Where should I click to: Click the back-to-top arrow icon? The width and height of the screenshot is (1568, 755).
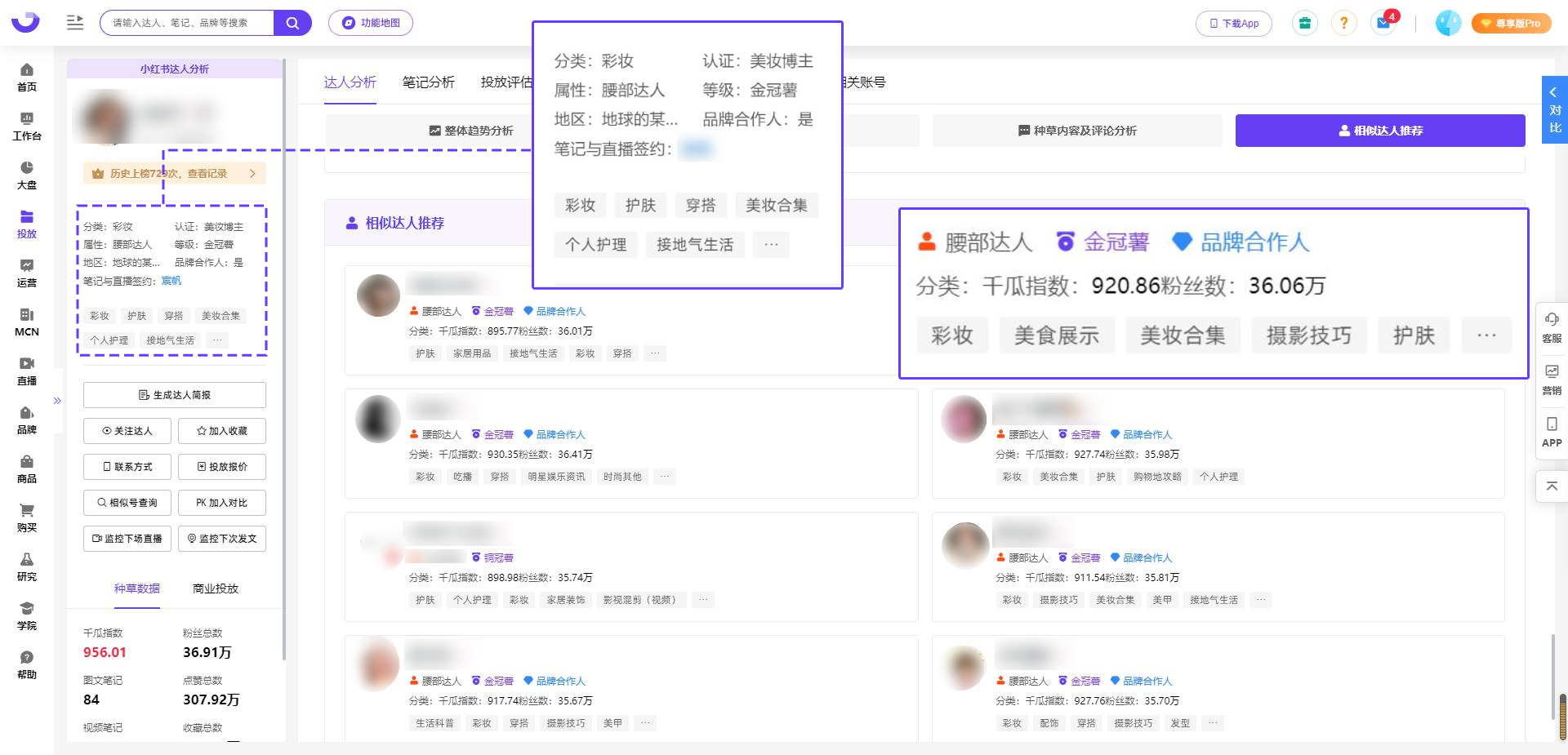[1552, 486]
